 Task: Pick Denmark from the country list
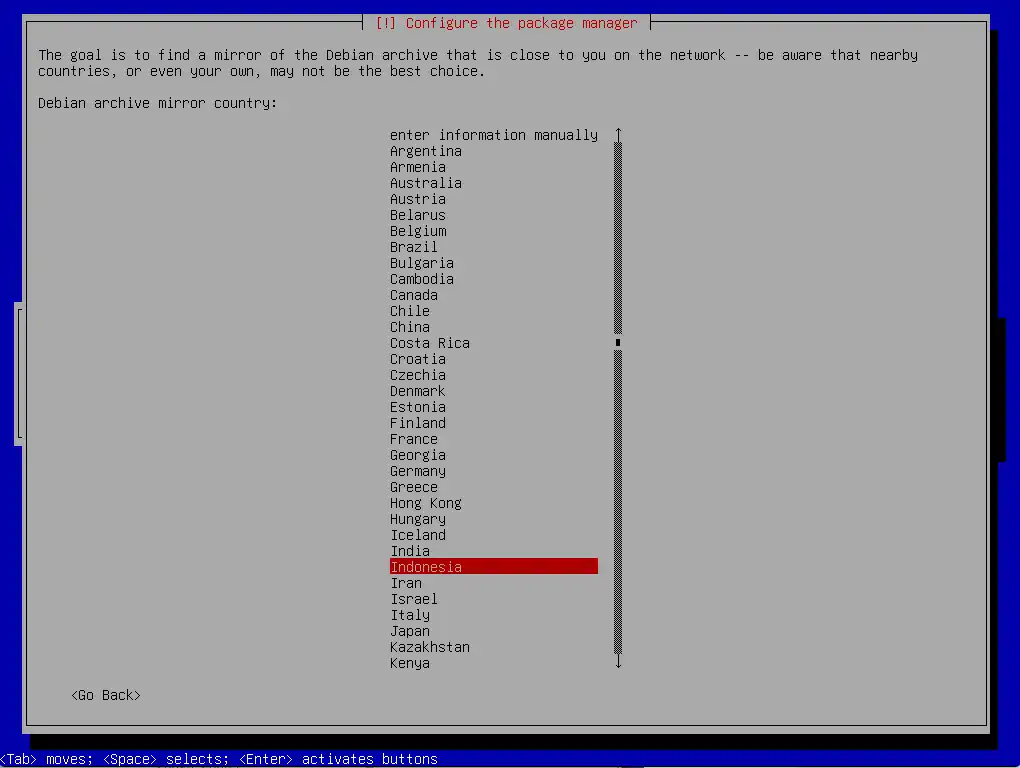point(418,391)
